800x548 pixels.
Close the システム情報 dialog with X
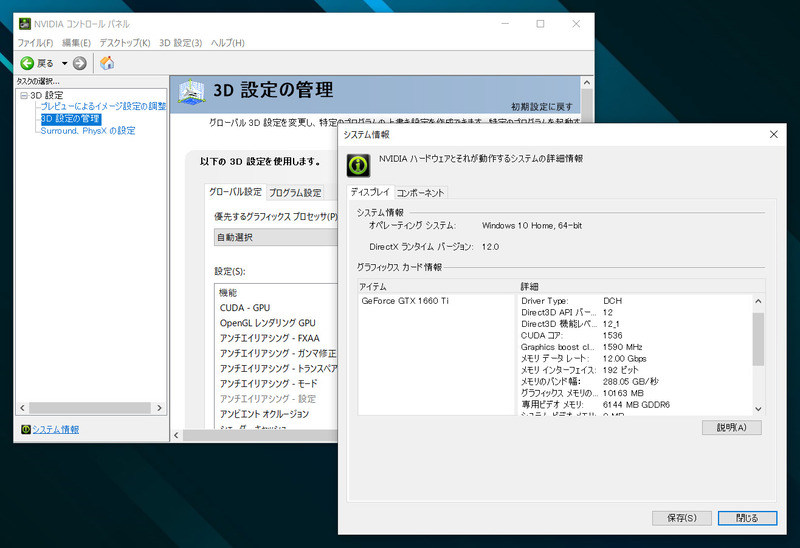click(773, 134)
